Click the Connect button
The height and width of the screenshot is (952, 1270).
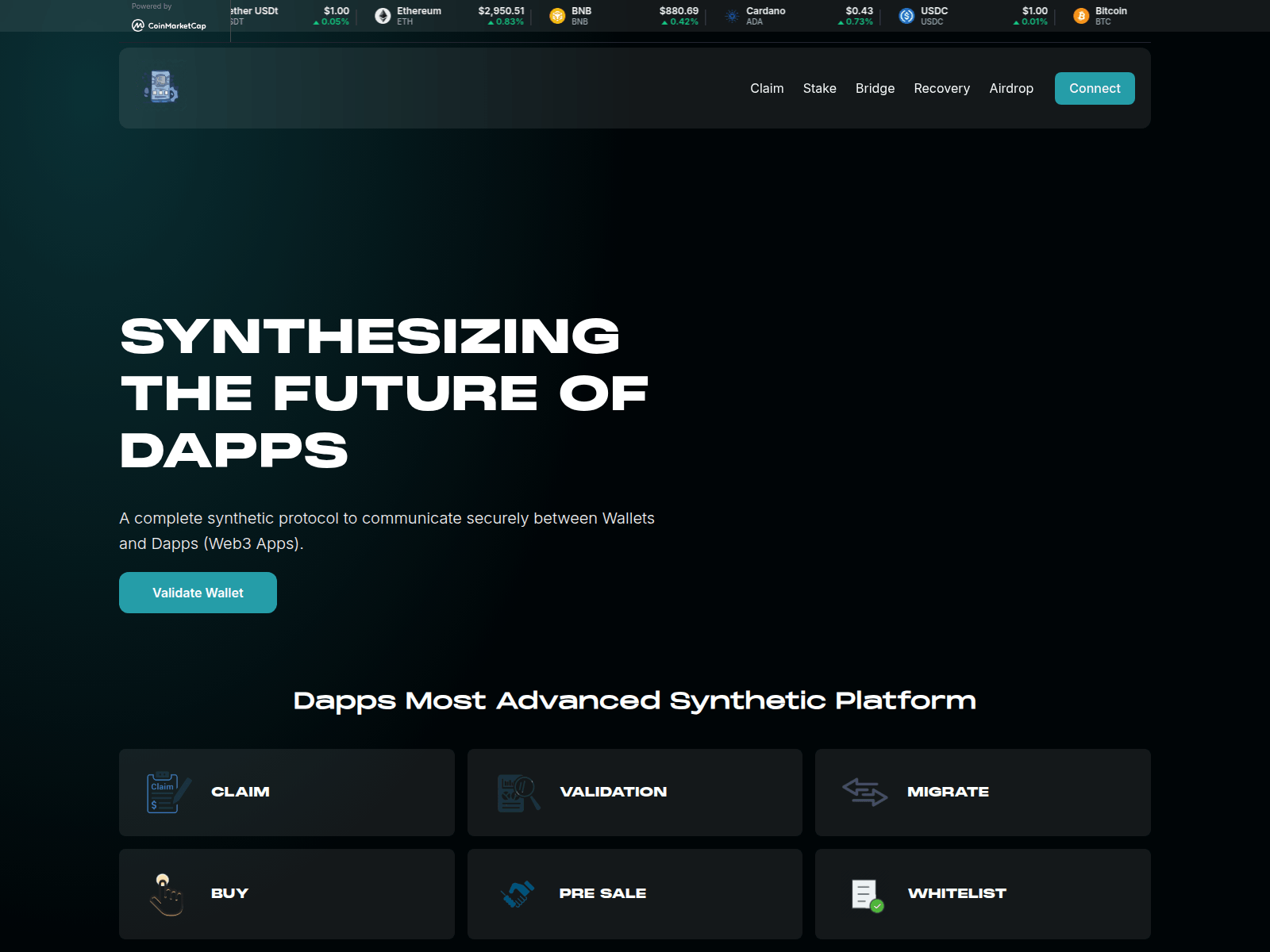pyautogui.click(x=1095, y=88)
